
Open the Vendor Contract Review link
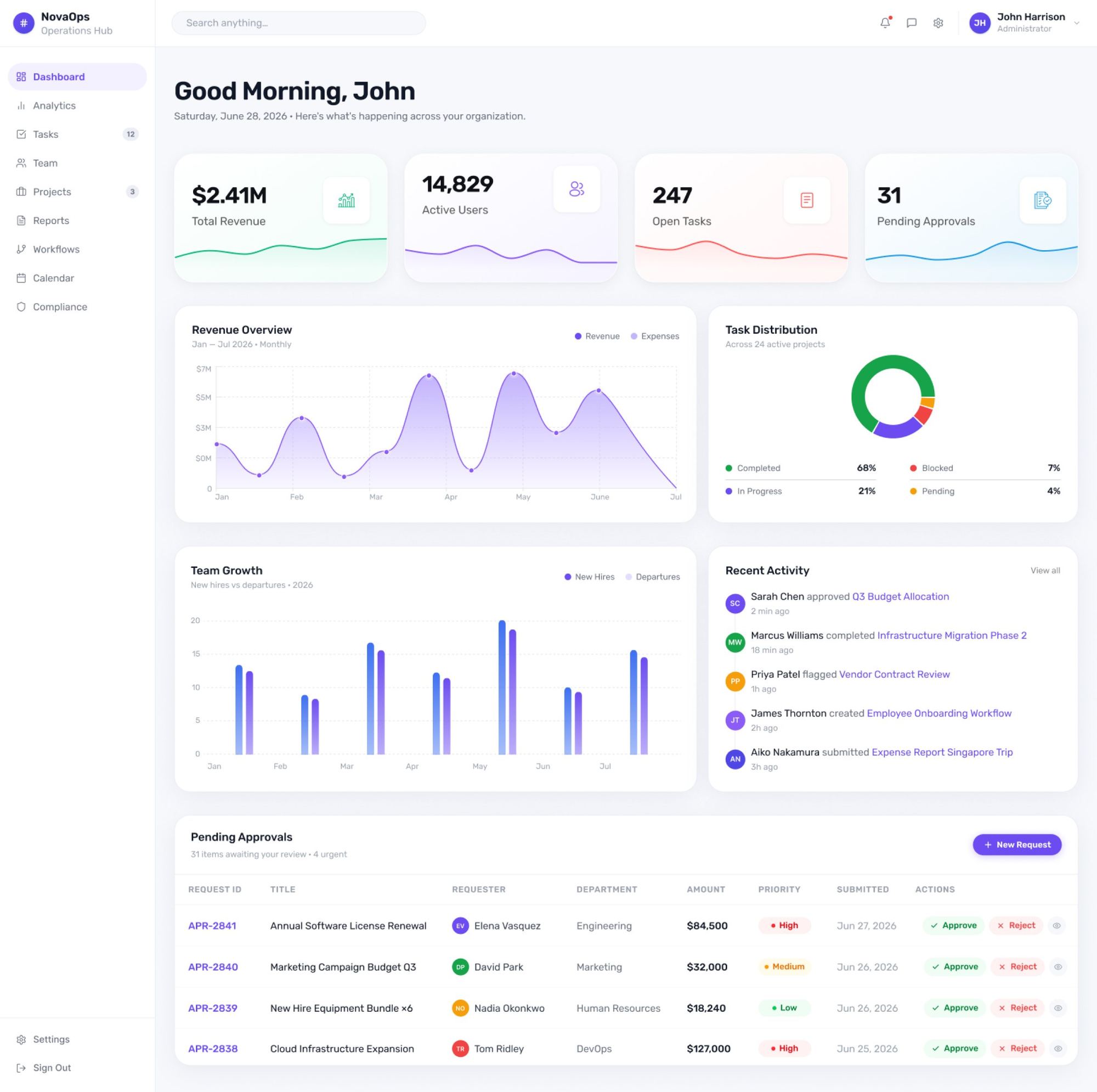coord(894,674)
